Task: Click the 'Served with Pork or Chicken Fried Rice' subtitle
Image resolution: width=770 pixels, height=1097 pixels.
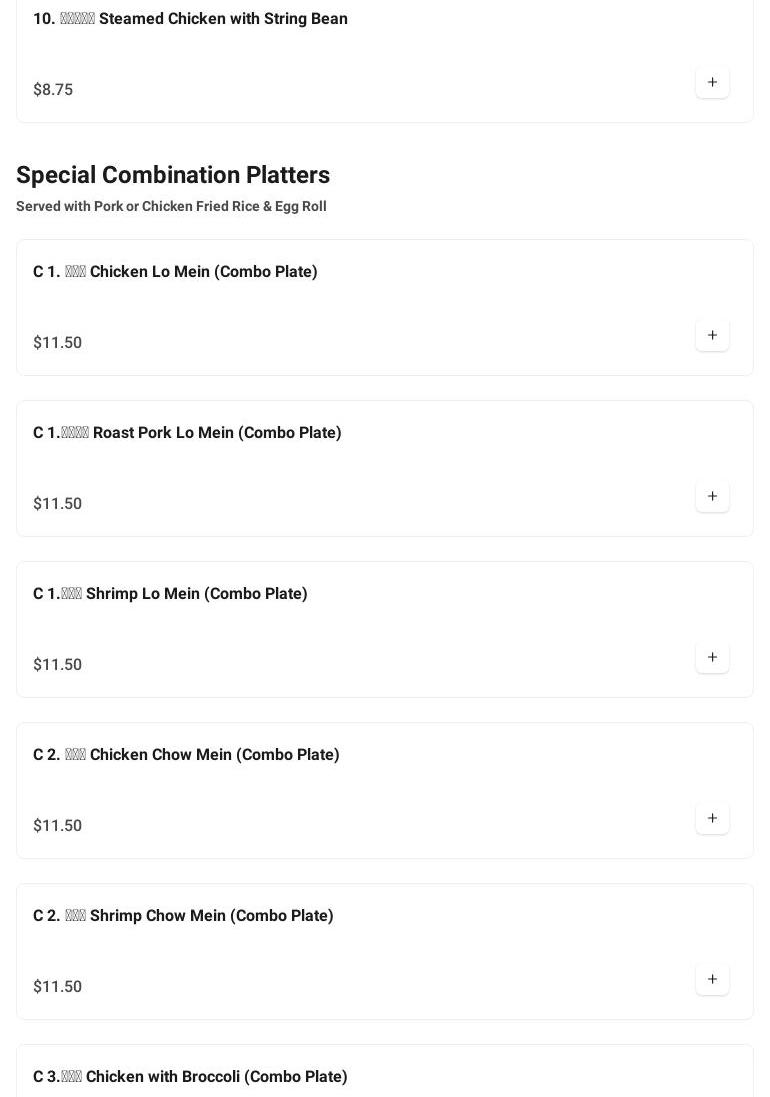Action: [x=171, y=206]
